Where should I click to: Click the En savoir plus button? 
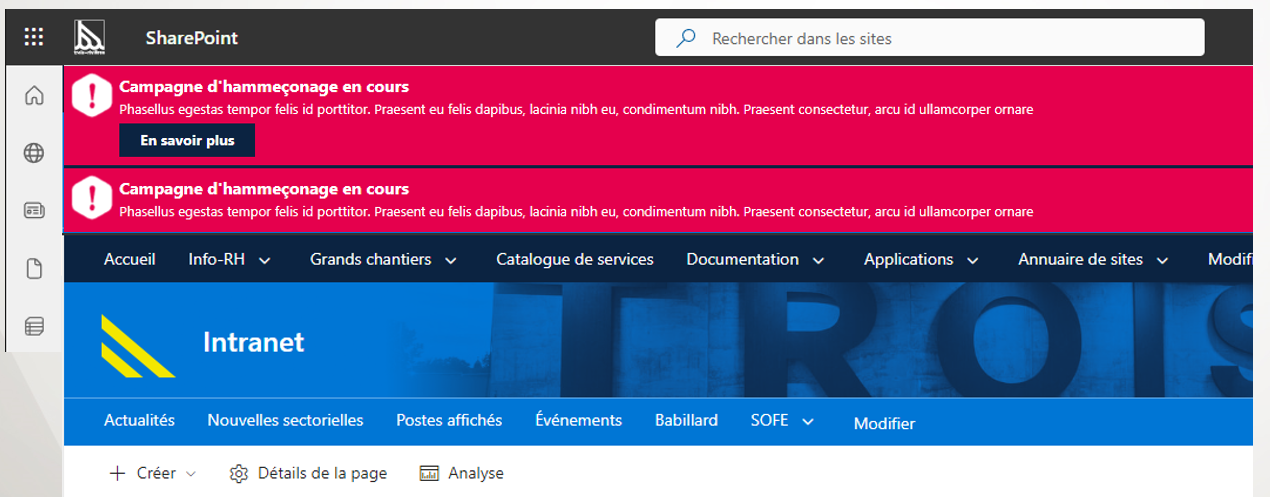(x=187, y=141)
